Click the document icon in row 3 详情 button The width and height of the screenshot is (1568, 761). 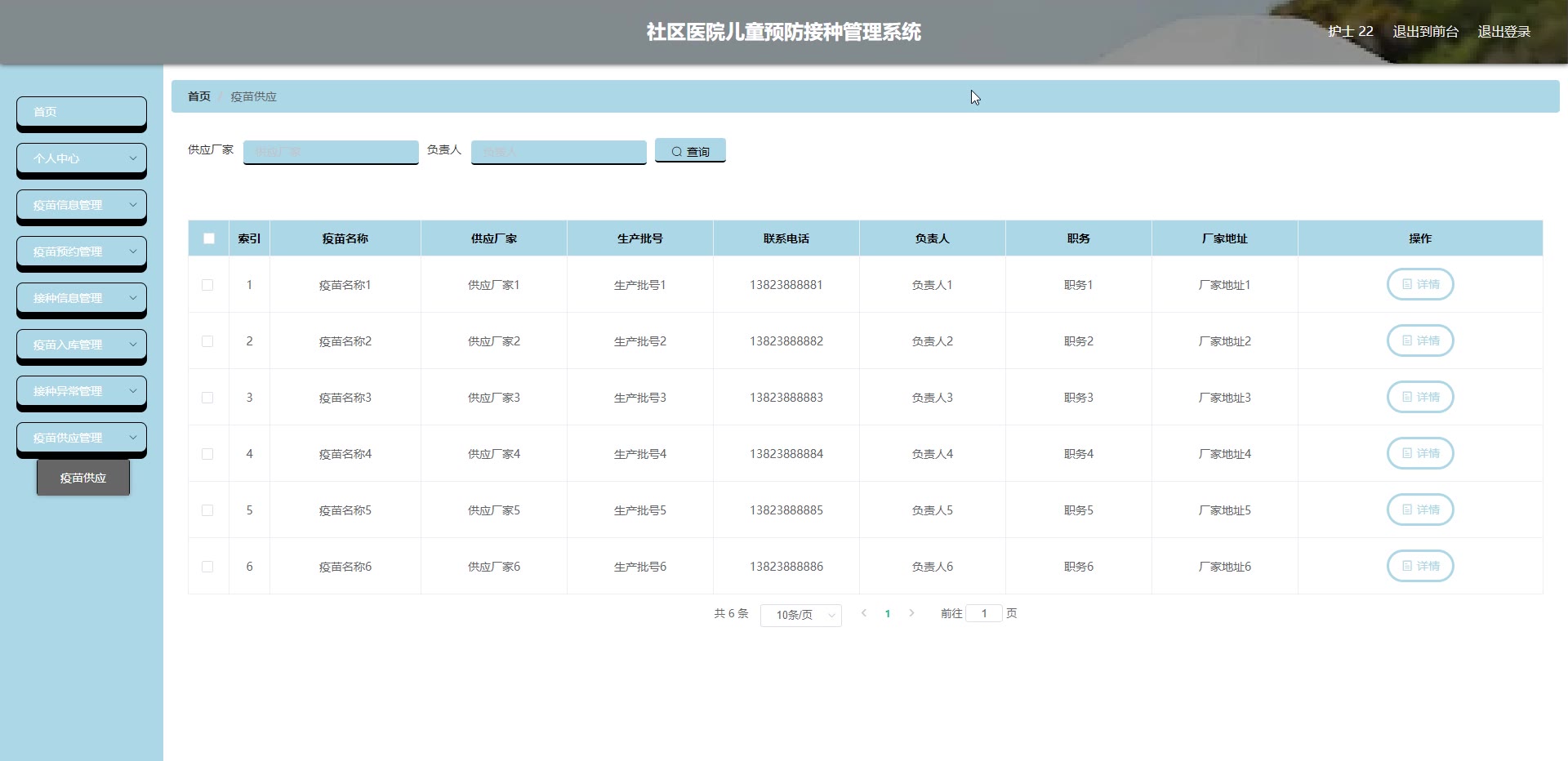1407,397
